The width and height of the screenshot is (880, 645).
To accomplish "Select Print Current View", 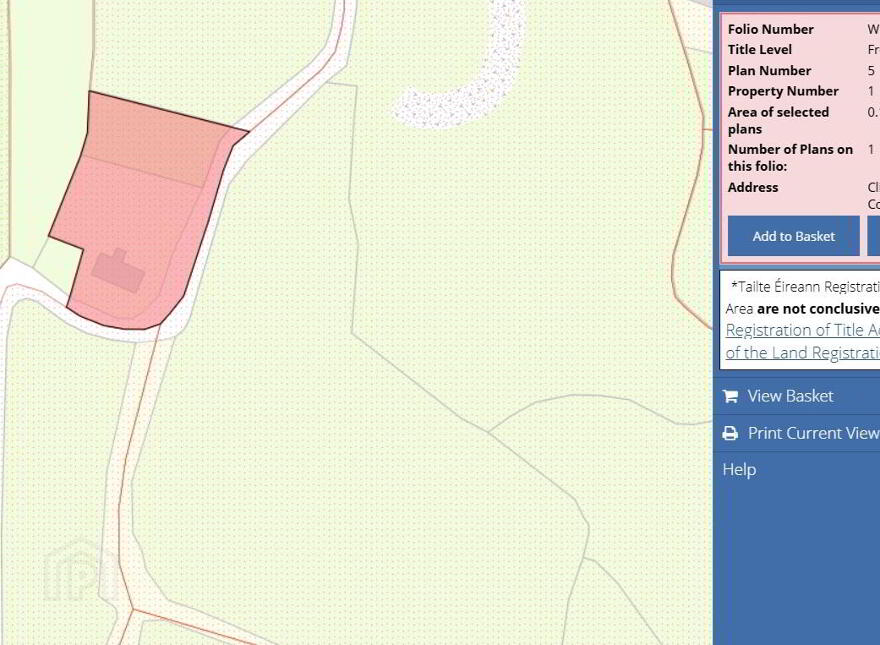I will coord(814,433).
